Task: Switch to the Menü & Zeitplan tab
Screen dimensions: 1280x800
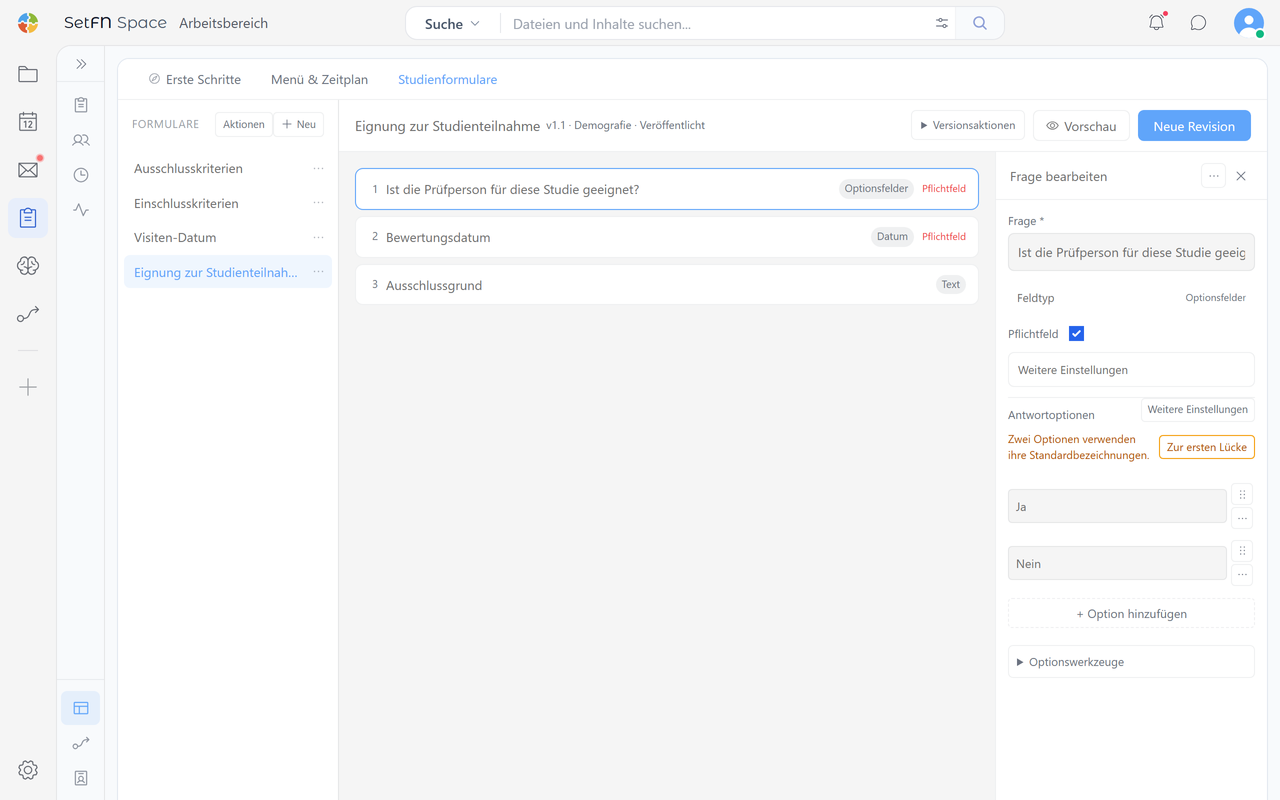Action: tap(319, 79)
